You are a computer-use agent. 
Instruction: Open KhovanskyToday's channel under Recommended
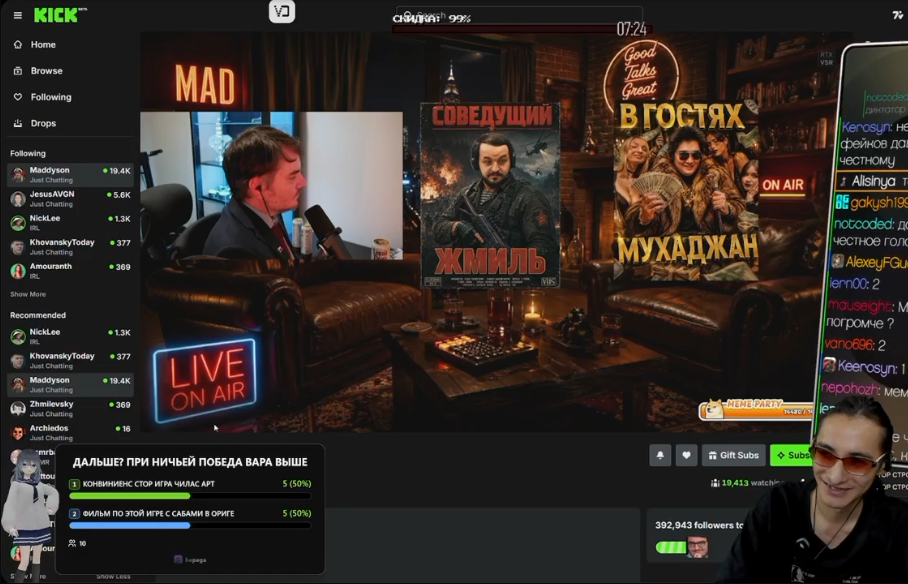(x=71, y=360)
